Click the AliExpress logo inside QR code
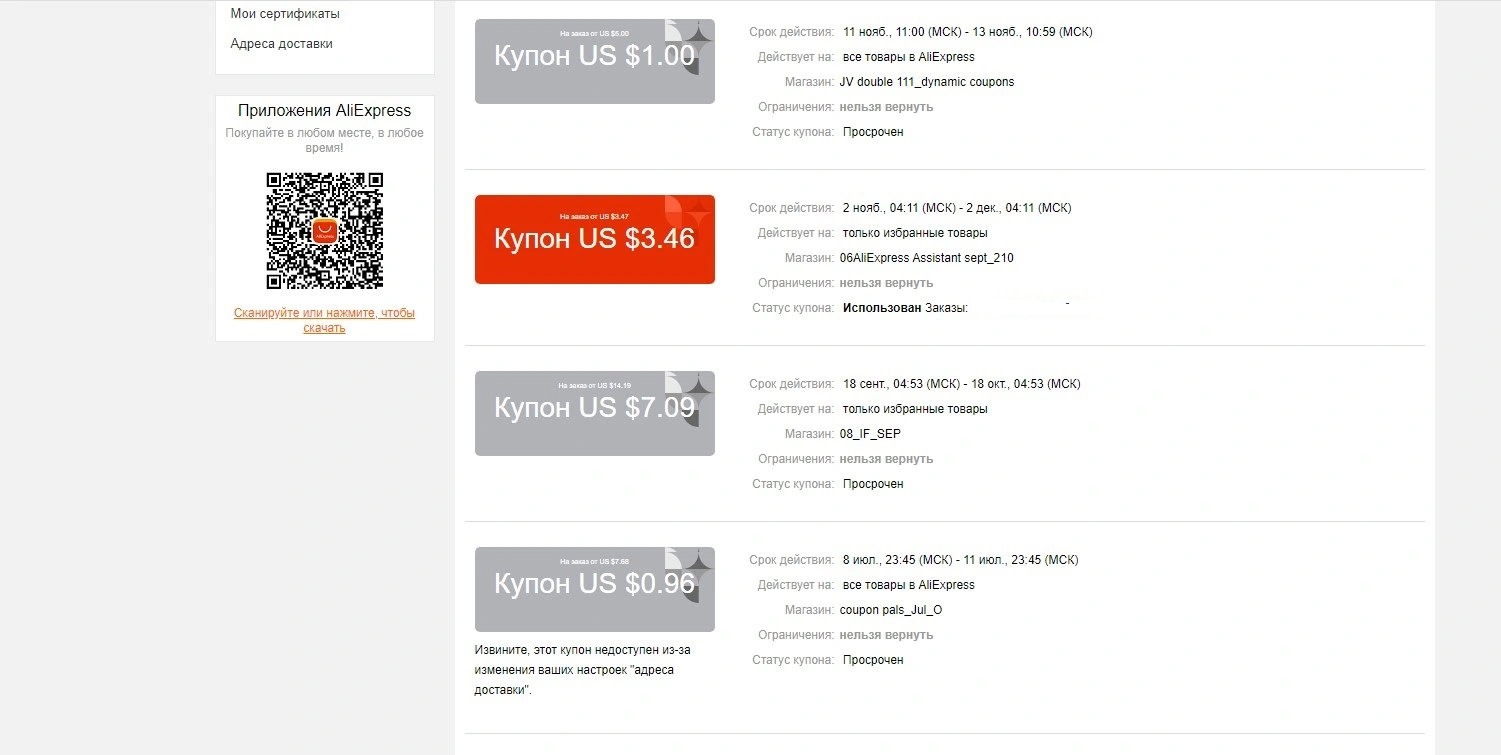This screenshot has width=1501, height=755. tap(324, 231)
